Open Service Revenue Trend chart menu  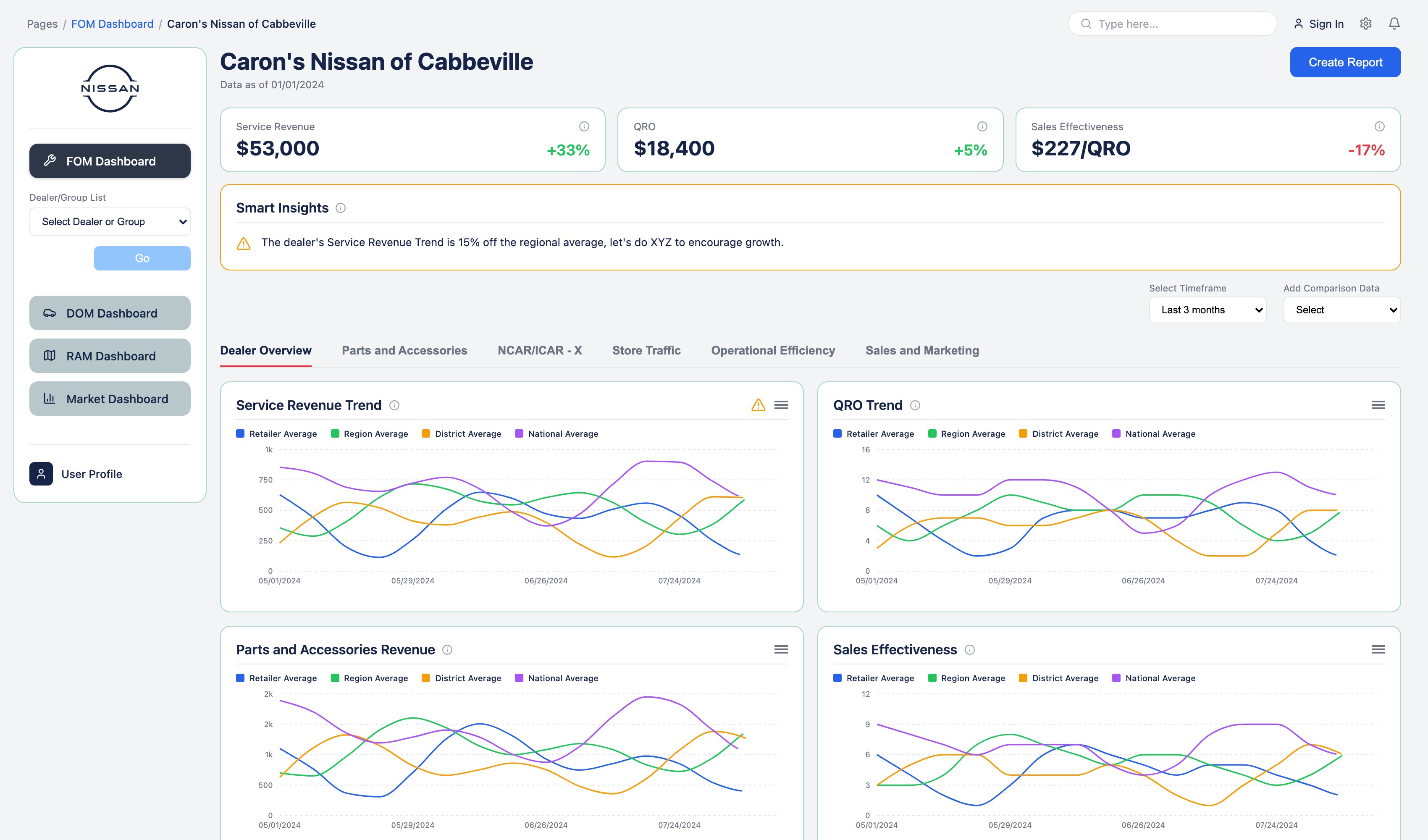[781, 405]
